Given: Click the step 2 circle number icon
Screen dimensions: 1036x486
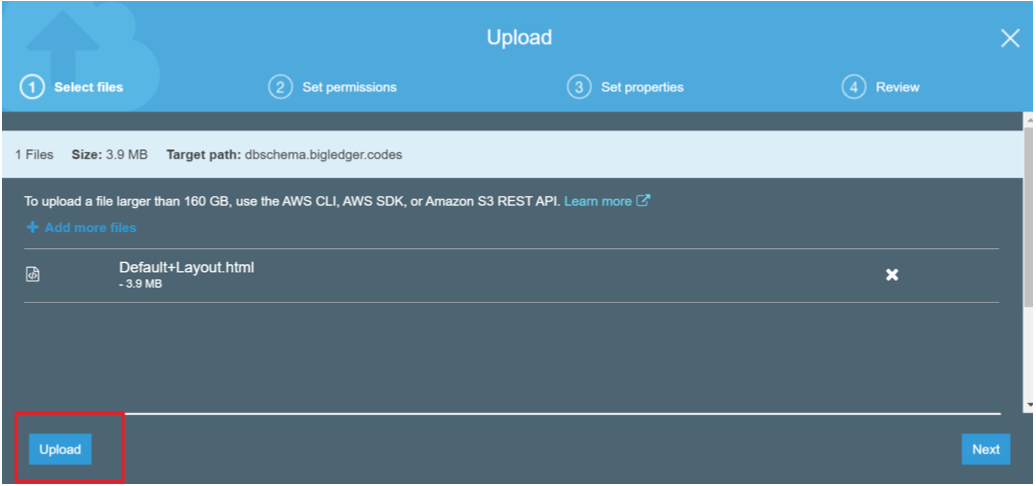Looking at the screenshot, I should pyautogui.click(x=280, y=87).
